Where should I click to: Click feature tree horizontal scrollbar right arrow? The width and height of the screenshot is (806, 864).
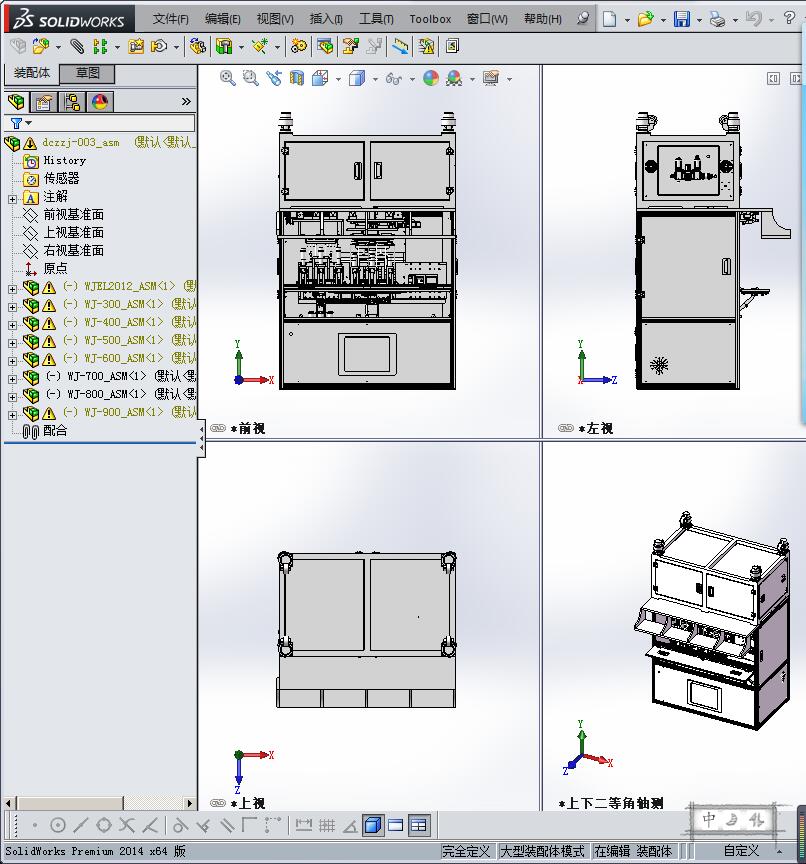190,803
